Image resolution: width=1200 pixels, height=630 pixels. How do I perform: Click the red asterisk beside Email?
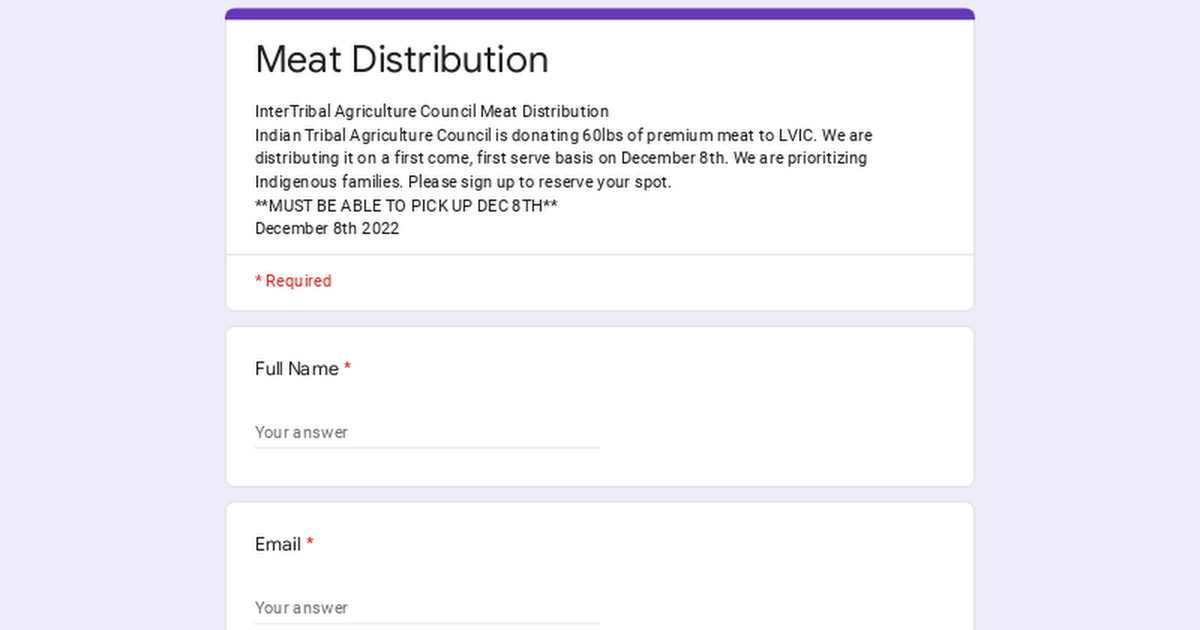pos(310,545)
